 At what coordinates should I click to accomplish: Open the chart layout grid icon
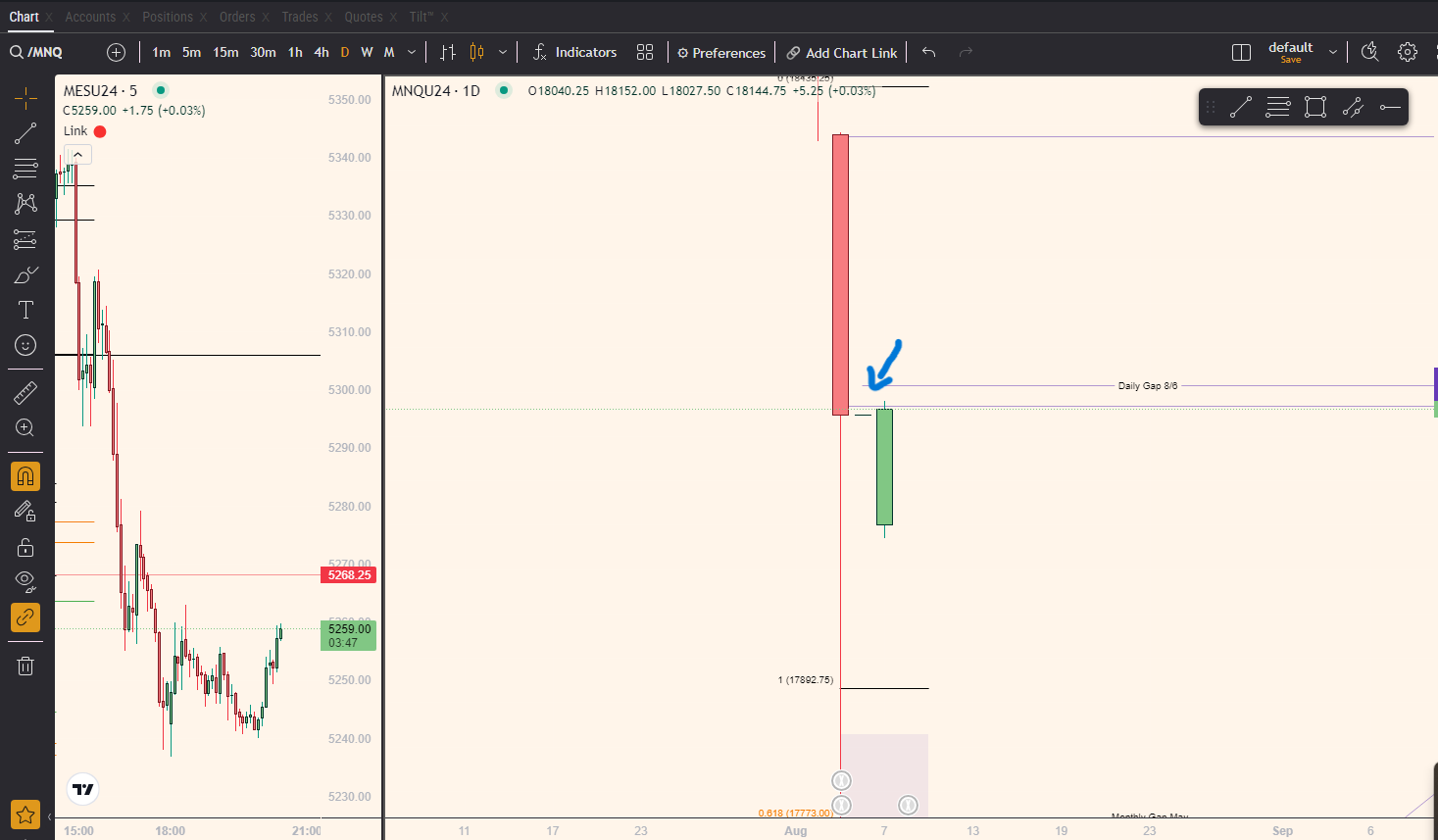[x=644, y=52]
